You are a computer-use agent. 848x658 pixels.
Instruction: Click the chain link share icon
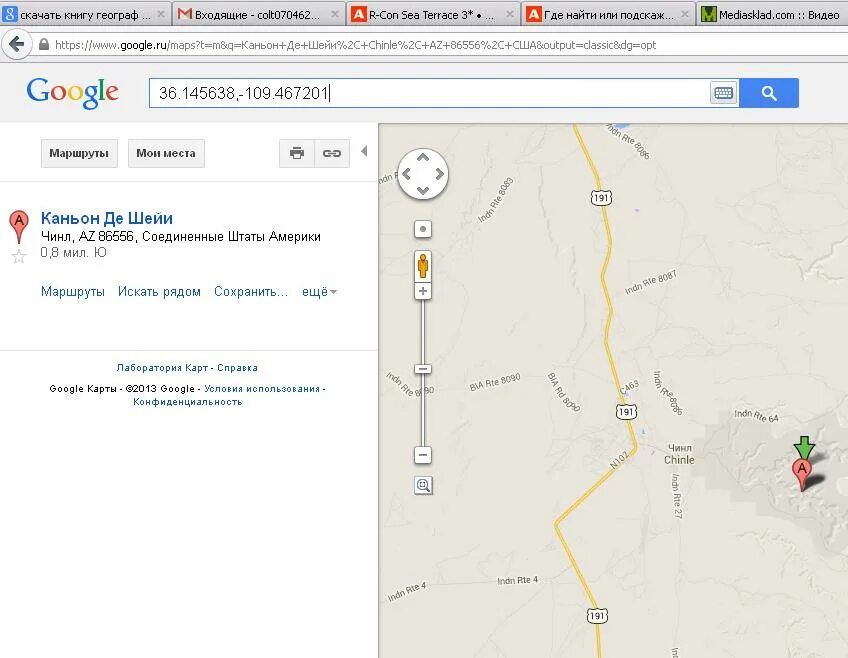coord(332,153)
